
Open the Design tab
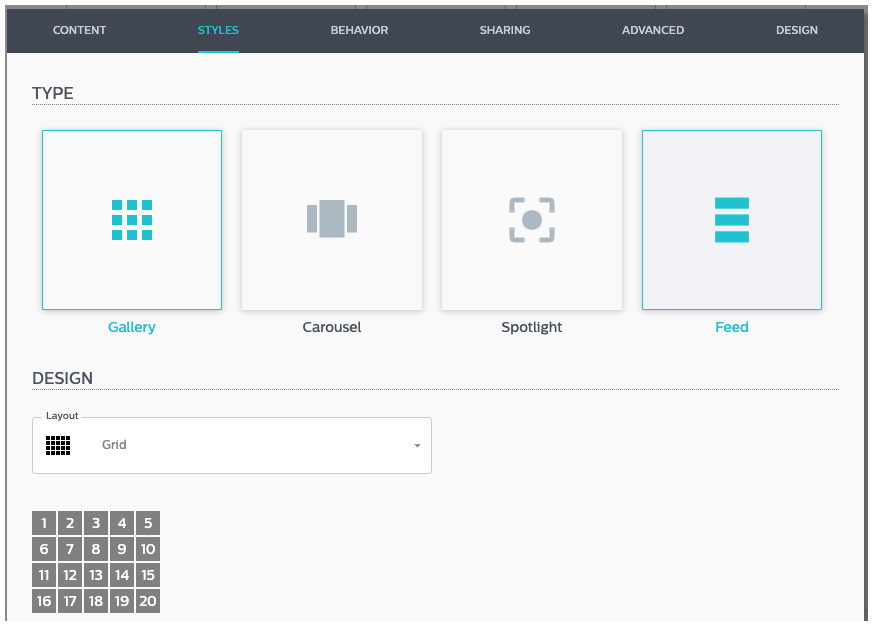[x=797, y=30]
